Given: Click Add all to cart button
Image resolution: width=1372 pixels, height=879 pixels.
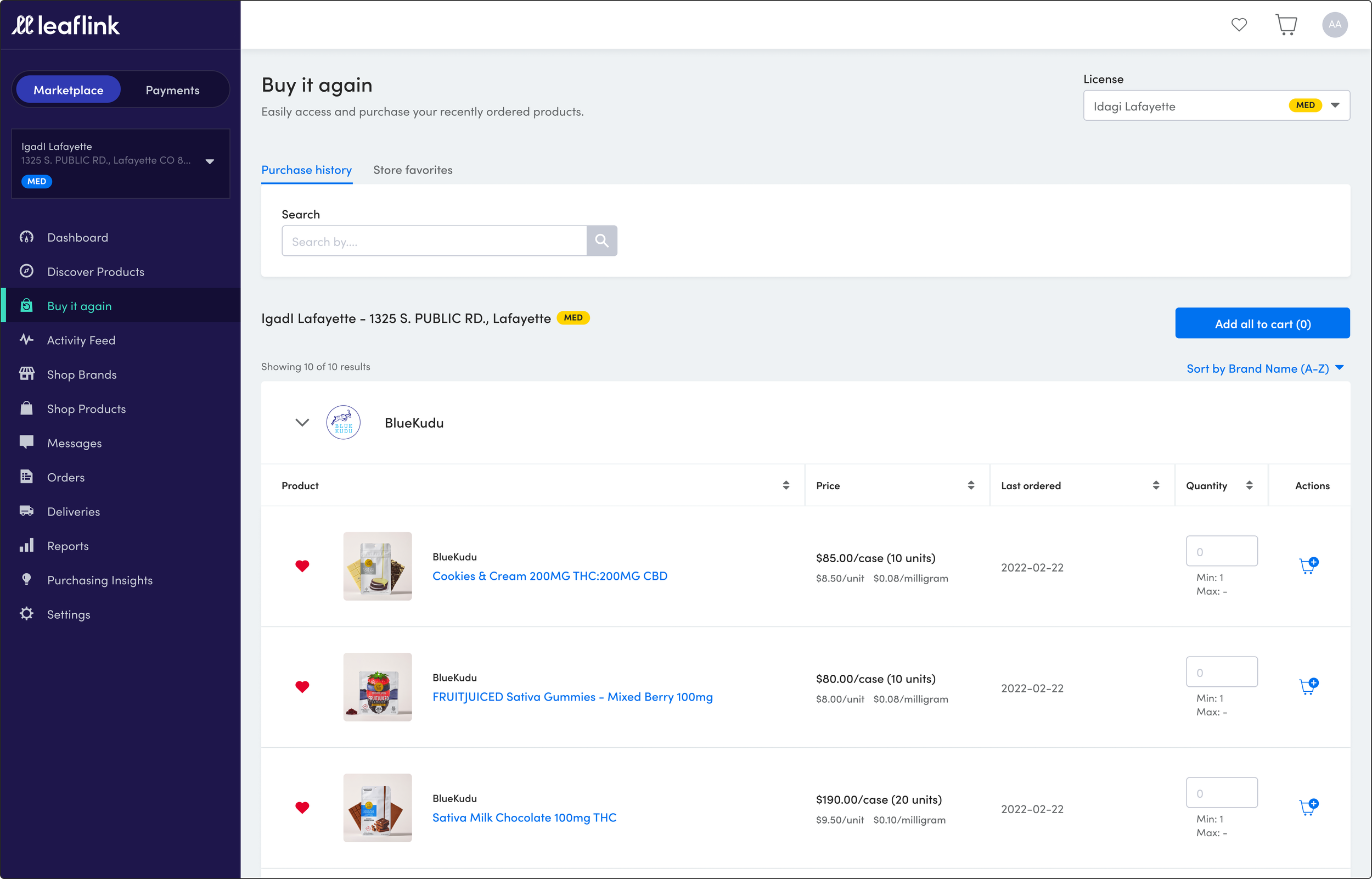Looking at the screenshot, I should [1262, 323].
